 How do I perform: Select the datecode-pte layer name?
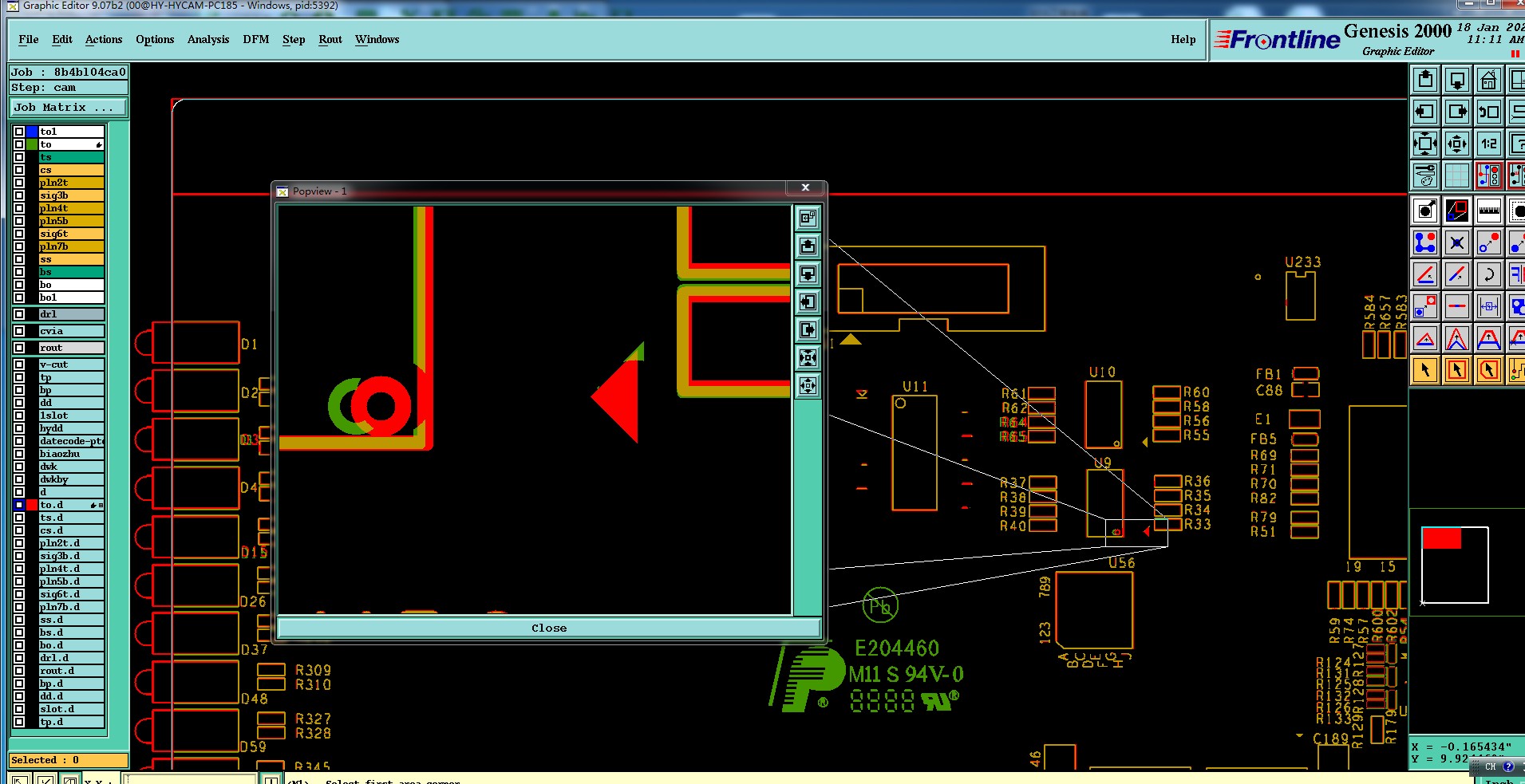(71, 441)
